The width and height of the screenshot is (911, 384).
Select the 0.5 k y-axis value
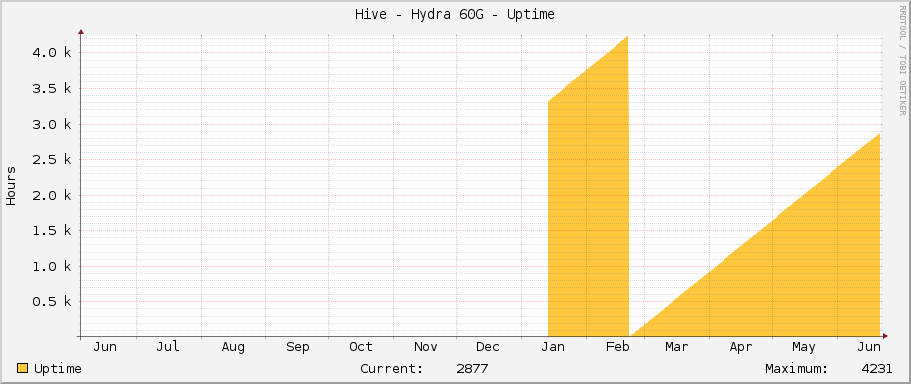(x=52, y=302)
